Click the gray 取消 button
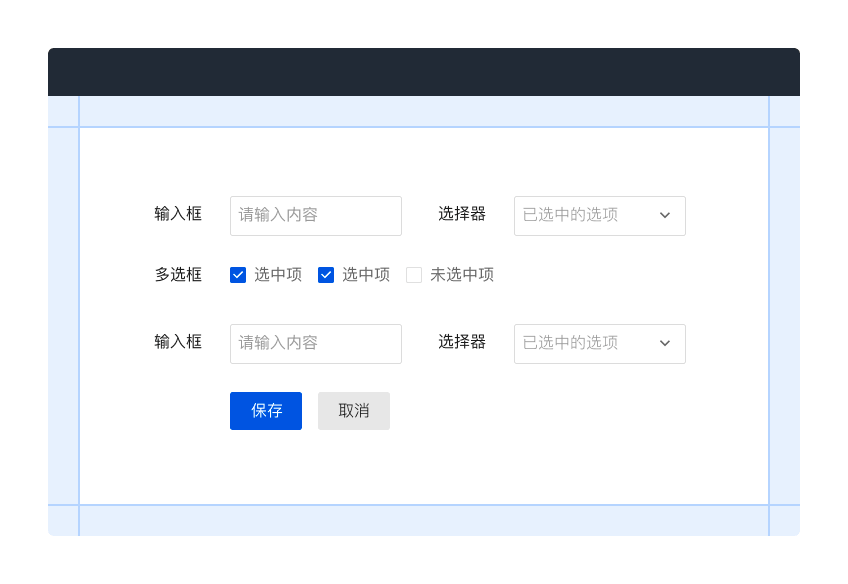The height and width of the screenshot is (584, 848). point(354,411)
